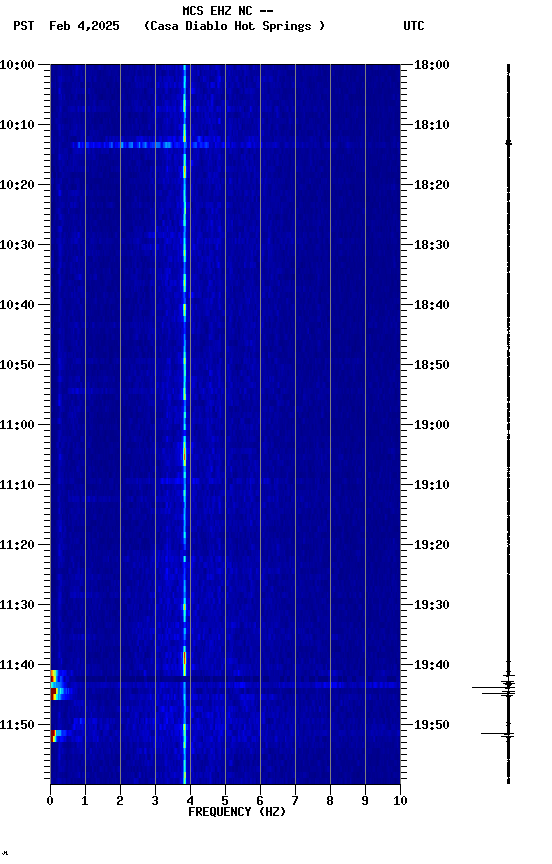Click the 9 Hz frequency tick label
This screenshot has width=552, height=864.
tap(365, 801)
